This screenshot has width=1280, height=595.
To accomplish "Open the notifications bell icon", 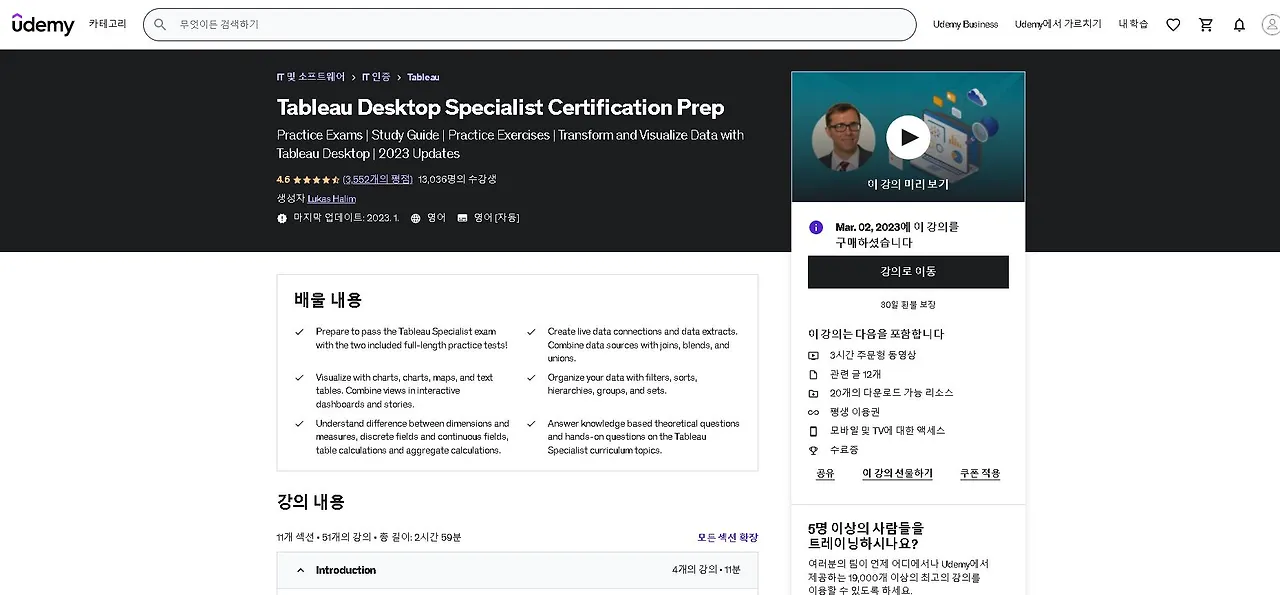I will coord(1240,24).
